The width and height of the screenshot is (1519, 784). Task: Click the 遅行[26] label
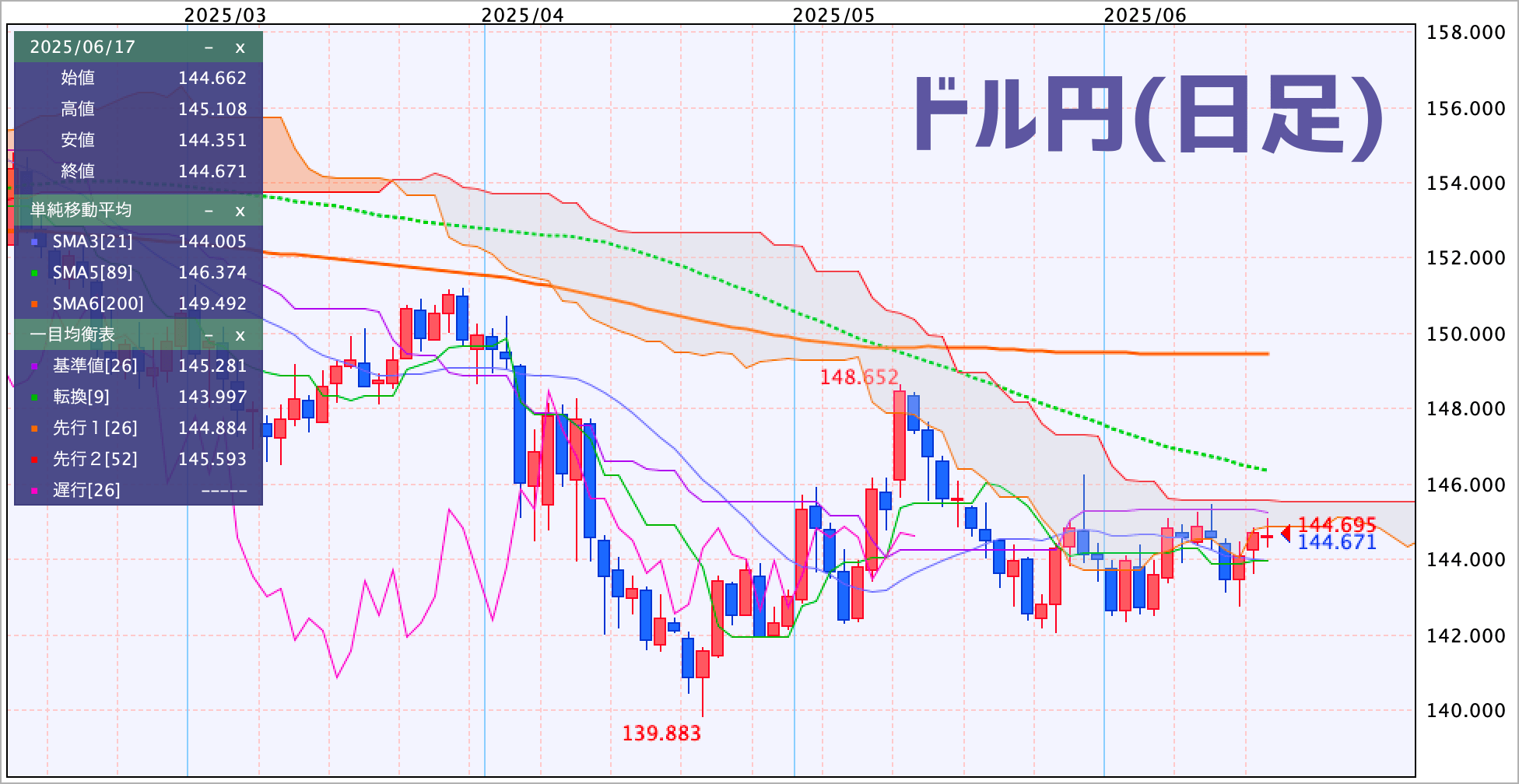click(x=86, y=491)
